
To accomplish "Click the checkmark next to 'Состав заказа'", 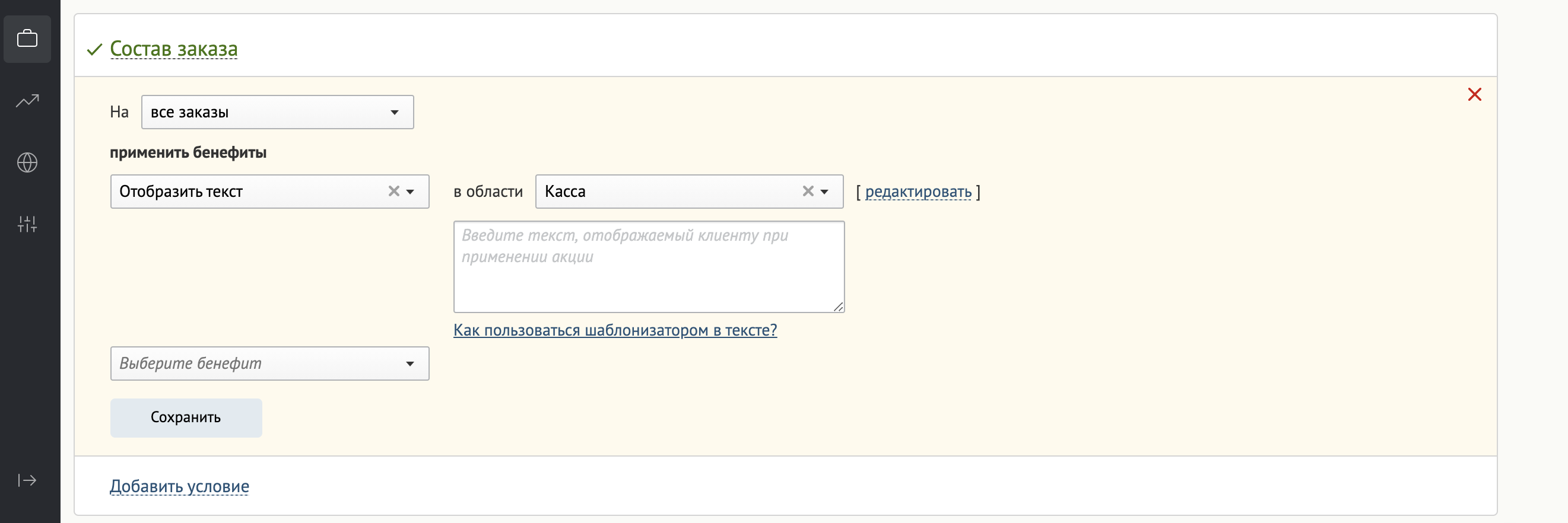I will point(94,49).
